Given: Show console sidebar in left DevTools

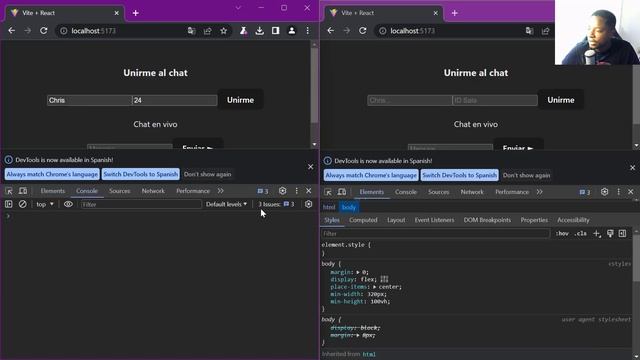Looking at the screenshot, I should [9, 204].
